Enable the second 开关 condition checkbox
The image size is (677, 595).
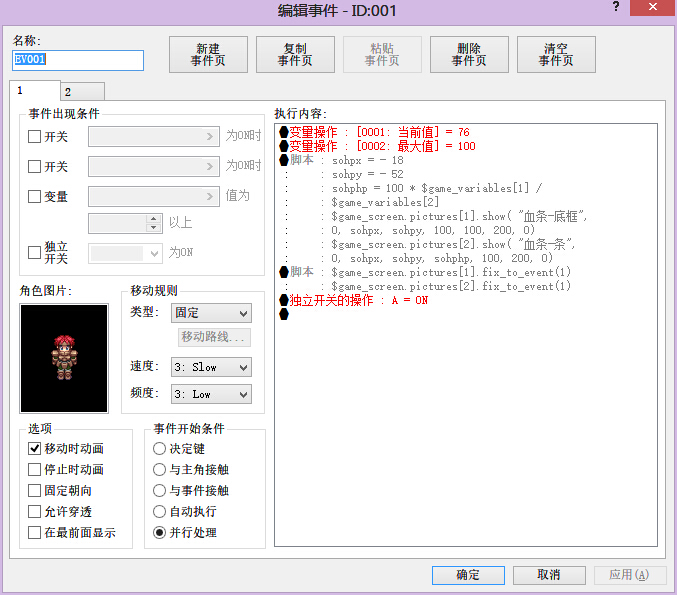pyautogui.click(x=34, y=166)
